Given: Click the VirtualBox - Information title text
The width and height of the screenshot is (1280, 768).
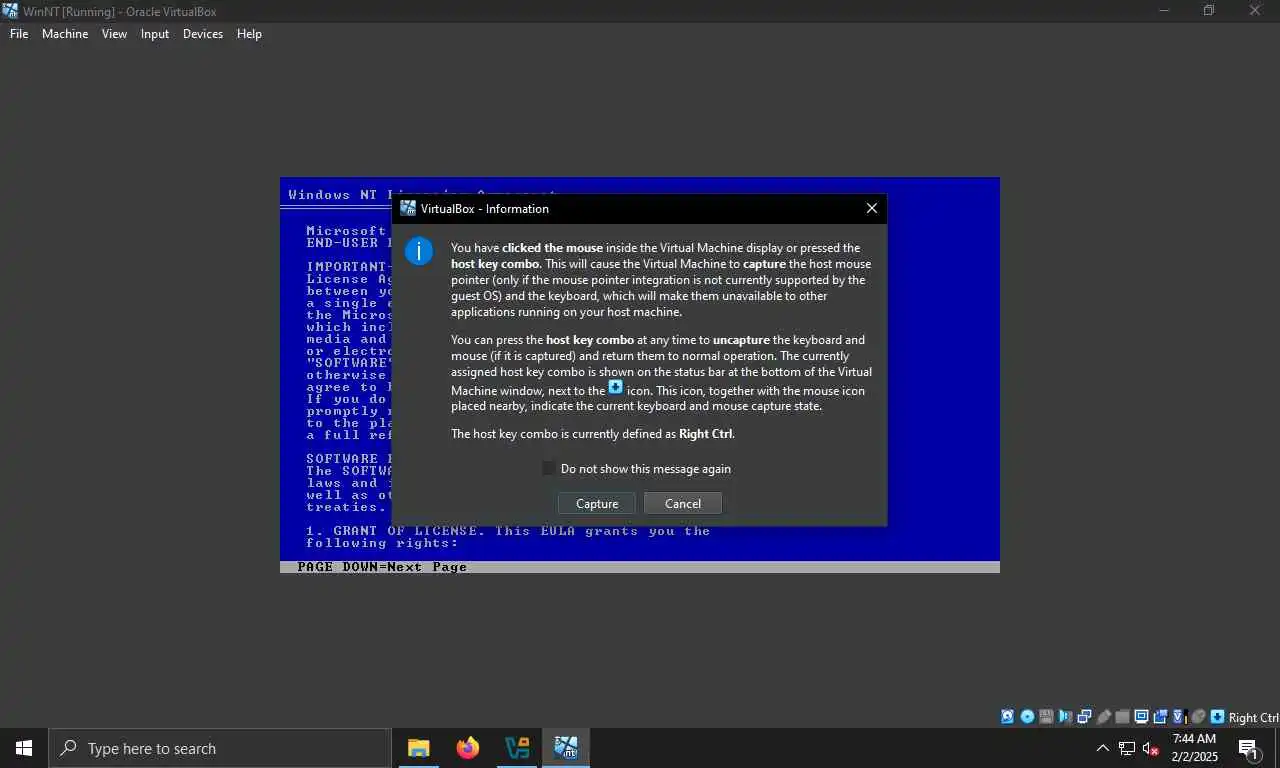Looking at the screenshot, I should pos(485,208).
